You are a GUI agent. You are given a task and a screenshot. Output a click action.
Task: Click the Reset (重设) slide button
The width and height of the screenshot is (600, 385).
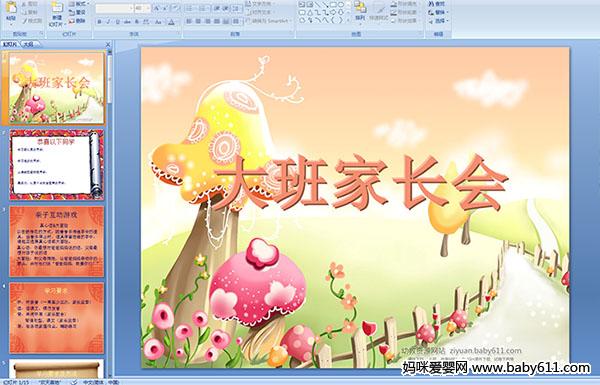click(77, 13)
